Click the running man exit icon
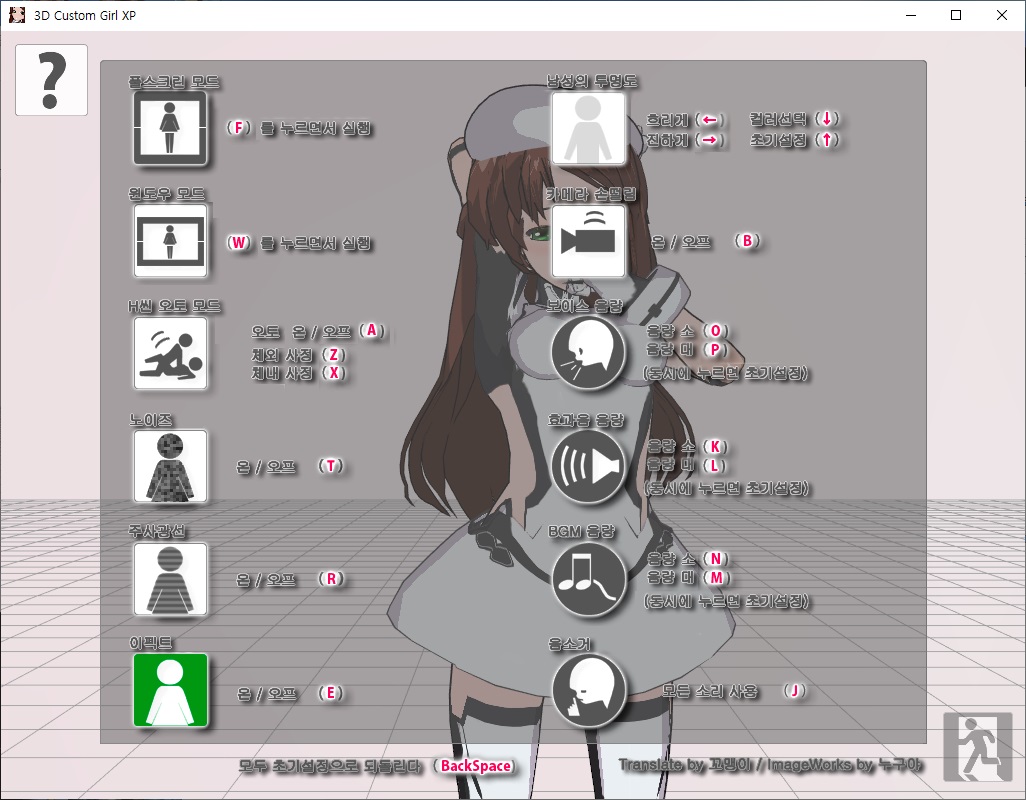The height and width of the screenshot is (800, 1026). [977, 746]
